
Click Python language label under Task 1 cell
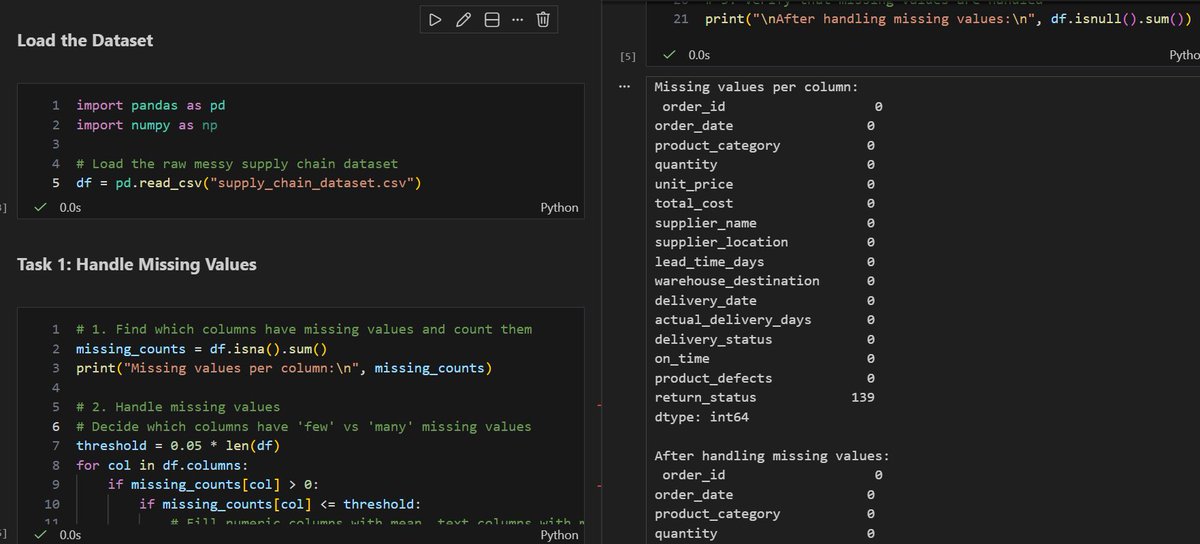tap(558, 535)
